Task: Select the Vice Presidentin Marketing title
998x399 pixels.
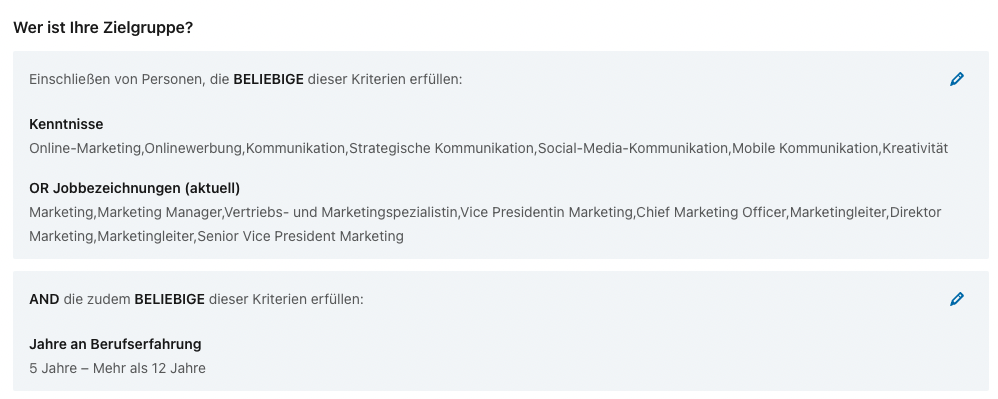Action: coord(546,212)
